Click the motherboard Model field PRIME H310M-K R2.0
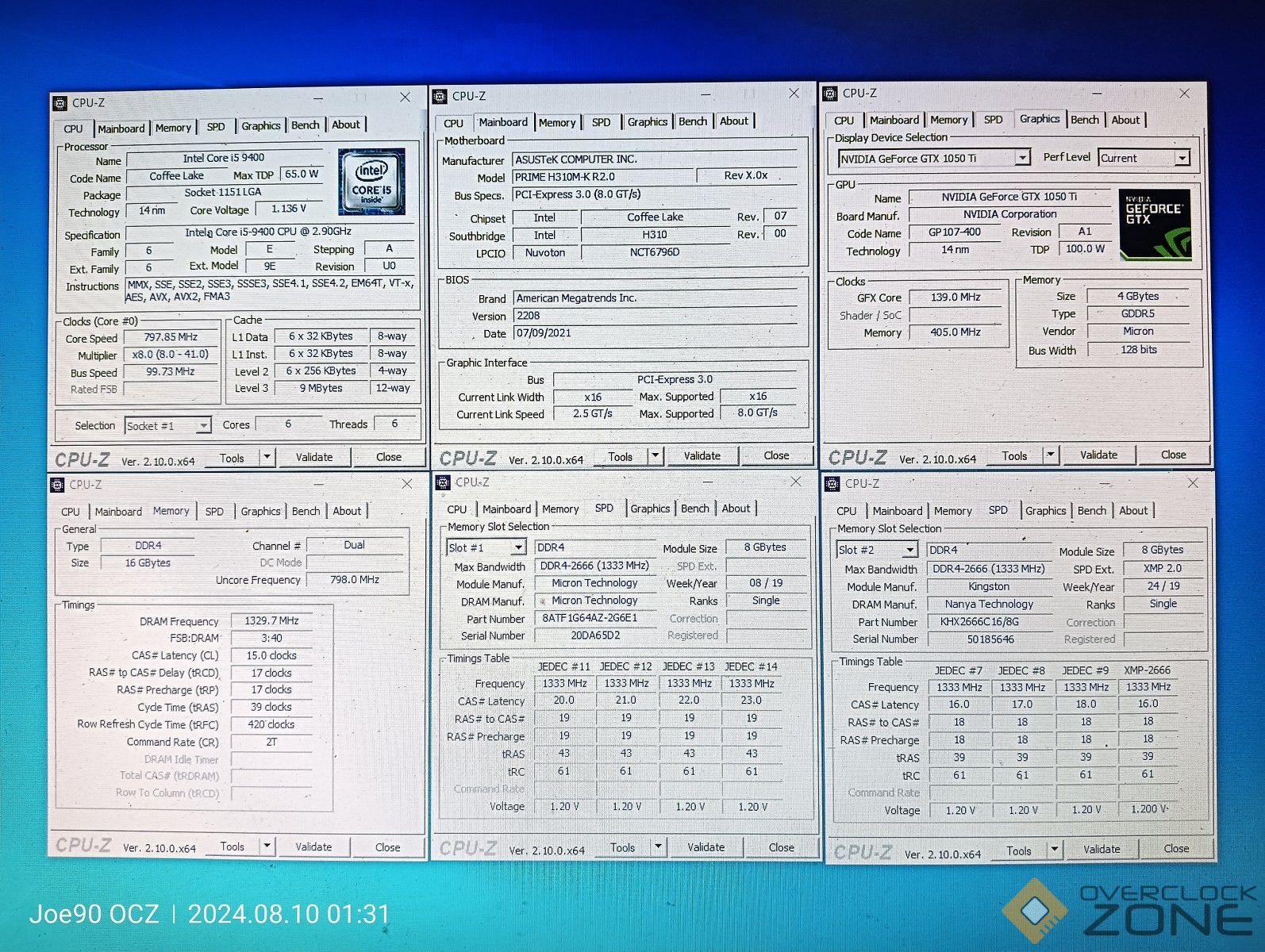 tap(603, 177)
